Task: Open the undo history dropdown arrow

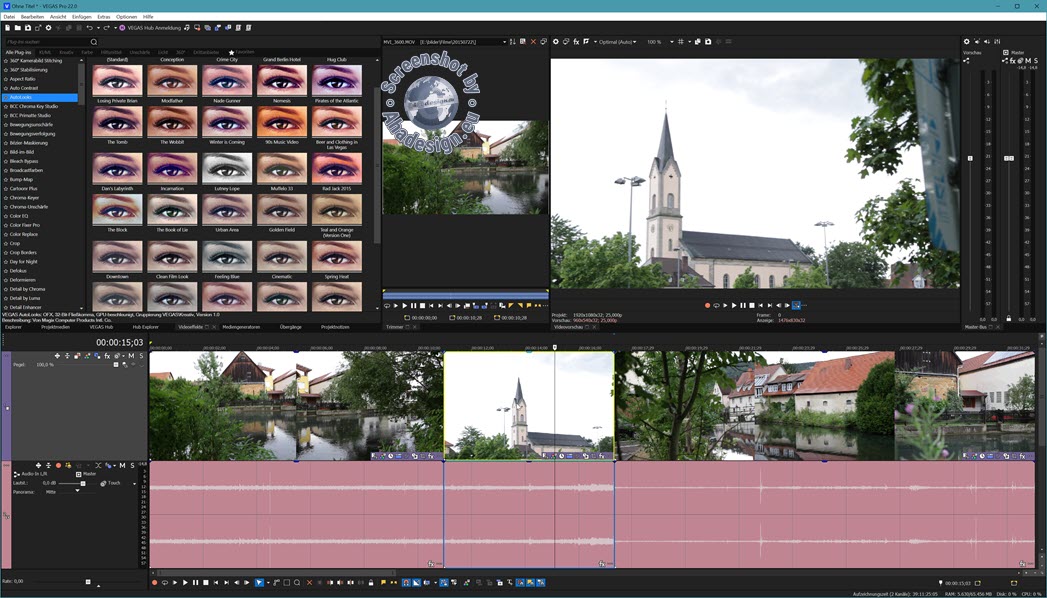Action: pyautogui.click(x=98, y=28)
